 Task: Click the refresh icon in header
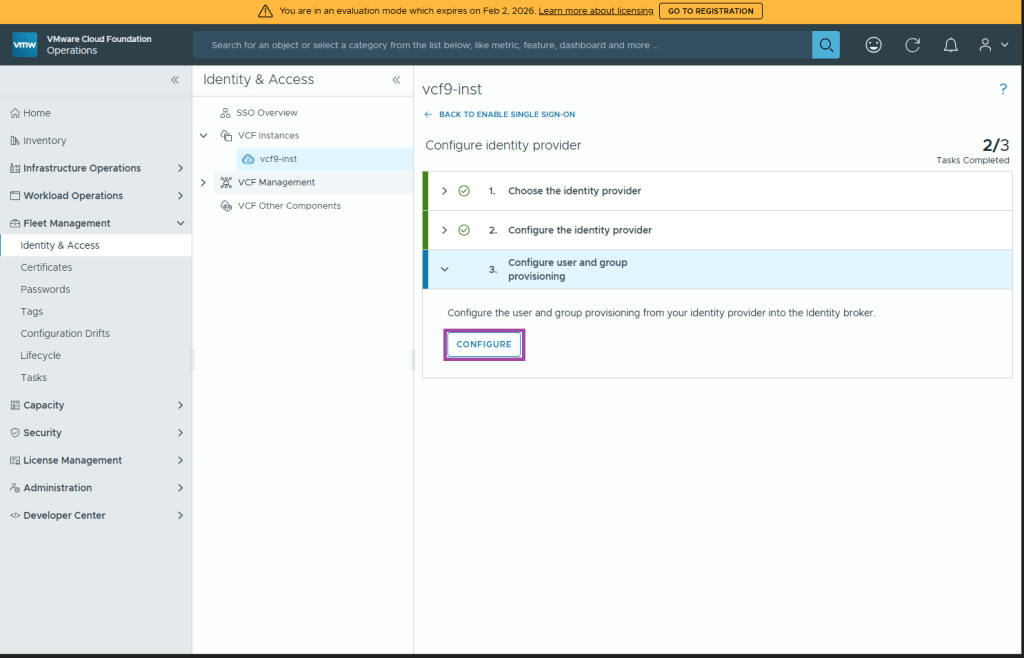pyautogui.click(x=912, y=45)
